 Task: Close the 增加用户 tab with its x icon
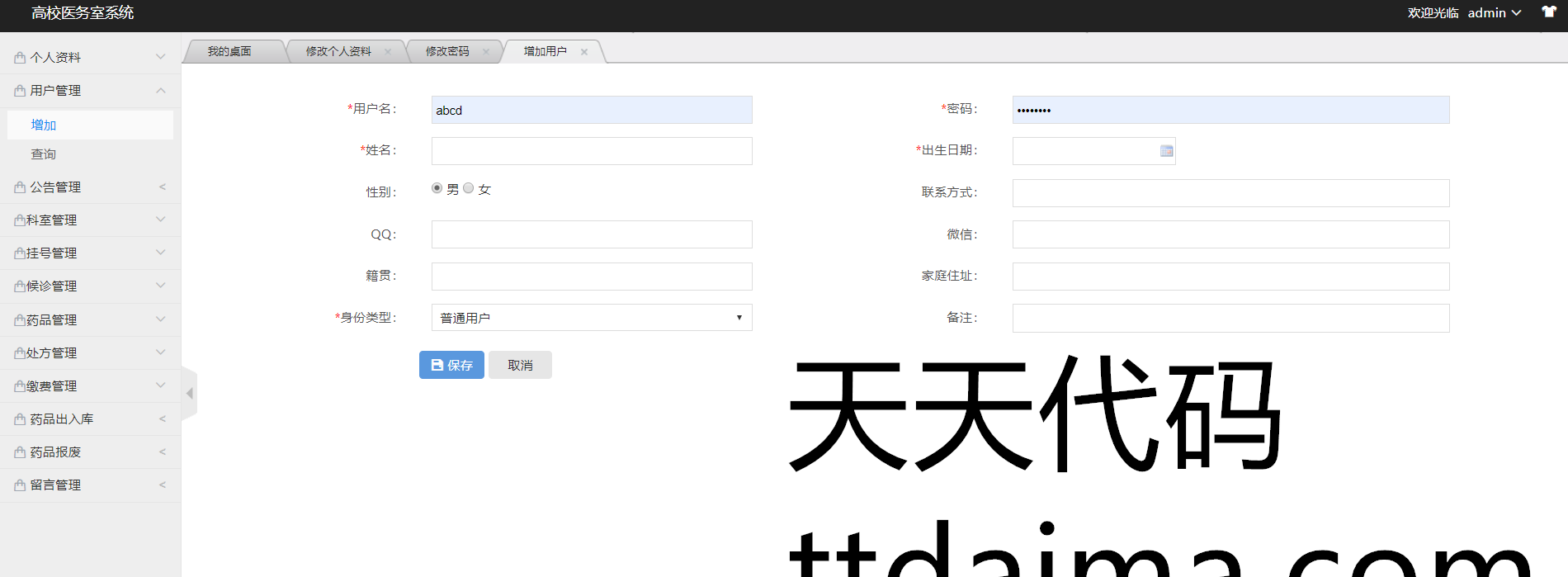tap(584, 52)
